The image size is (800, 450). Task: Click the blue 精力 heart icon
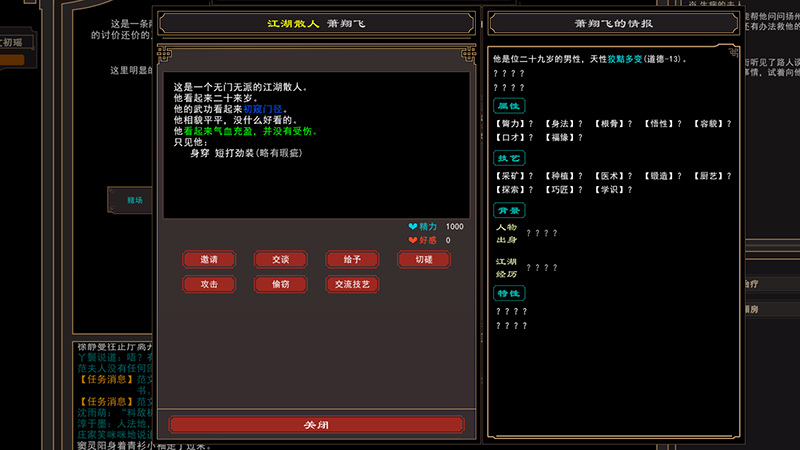coord(413,226)
